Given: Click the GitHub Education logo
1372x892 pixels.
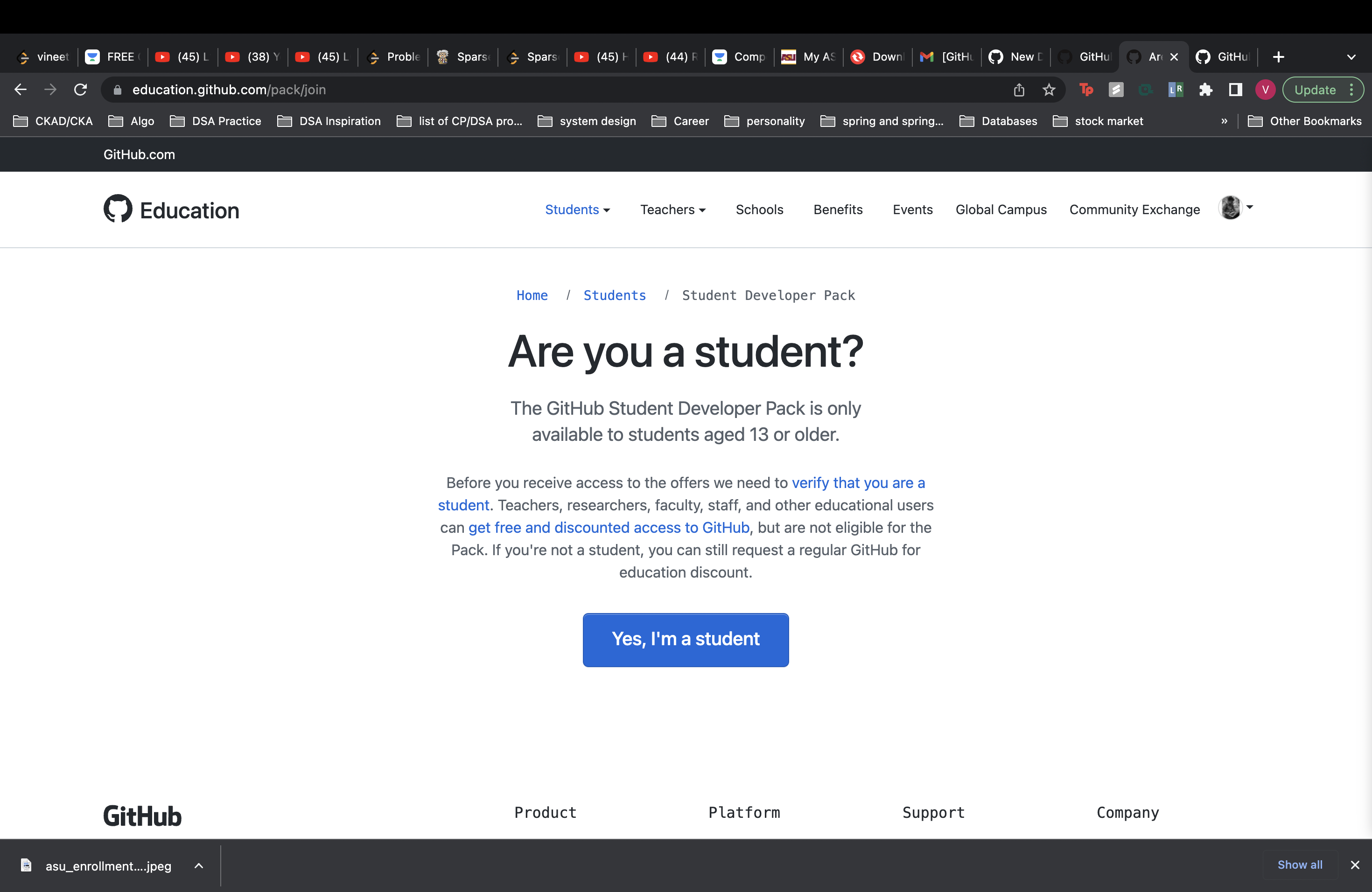Looking at the screenshot, I should 171,209.
